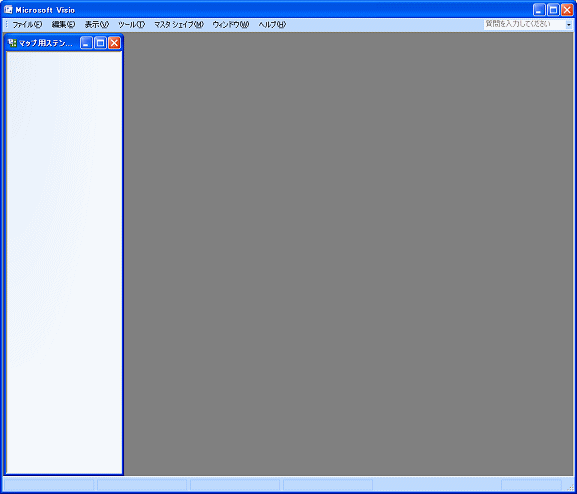Close the Microsoft Visio application window
This screenshot has height=494, width=577.
[x=567, y=10]
